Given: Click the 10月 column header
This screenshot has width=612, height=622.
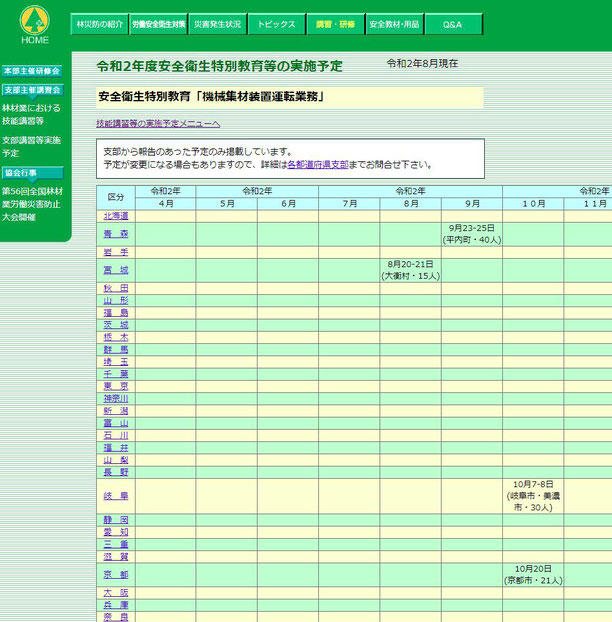Looking at the screenshot, I should pyautogui.click(x=533, y=203).
